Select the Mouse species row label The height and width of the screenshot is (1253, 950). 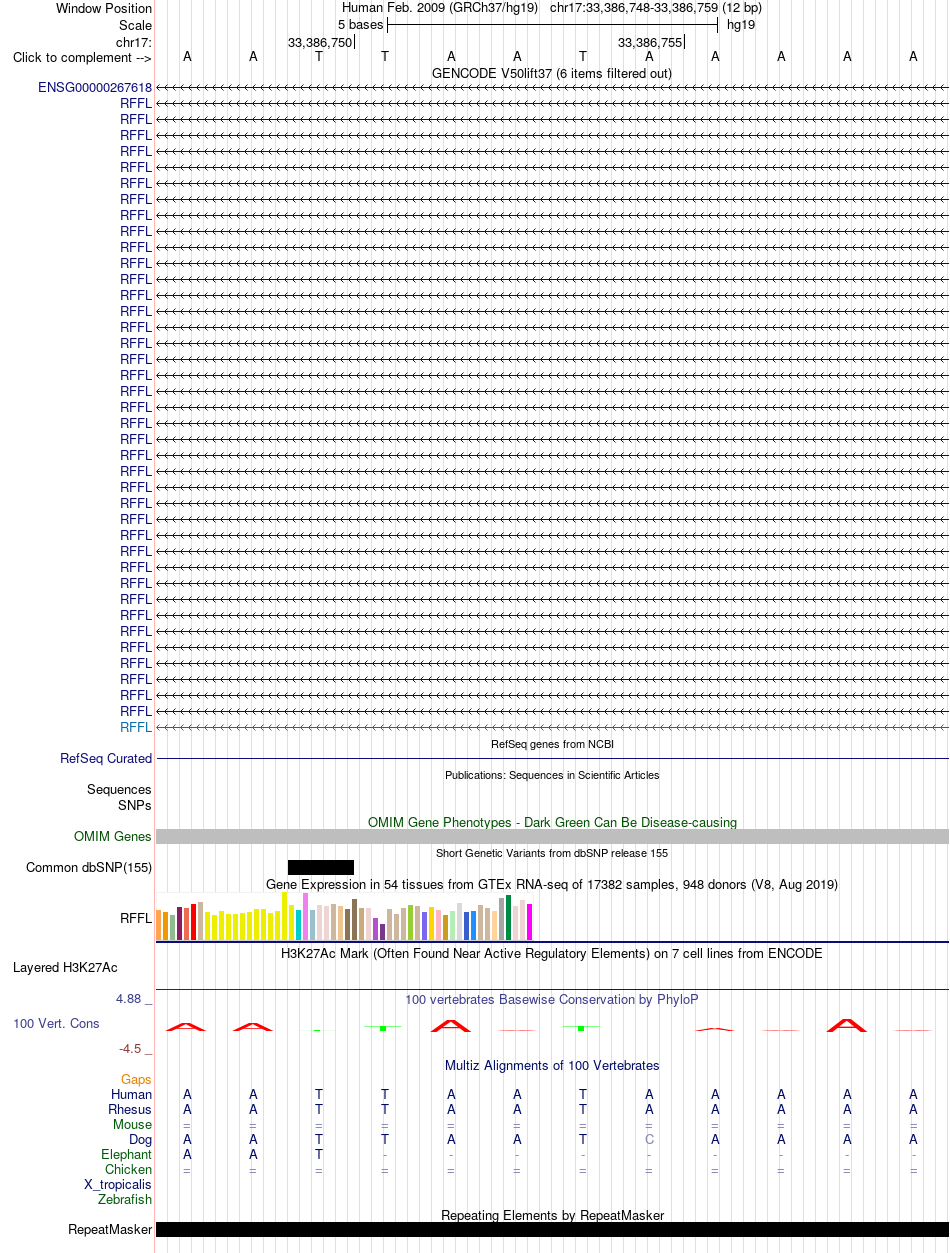132,1124
